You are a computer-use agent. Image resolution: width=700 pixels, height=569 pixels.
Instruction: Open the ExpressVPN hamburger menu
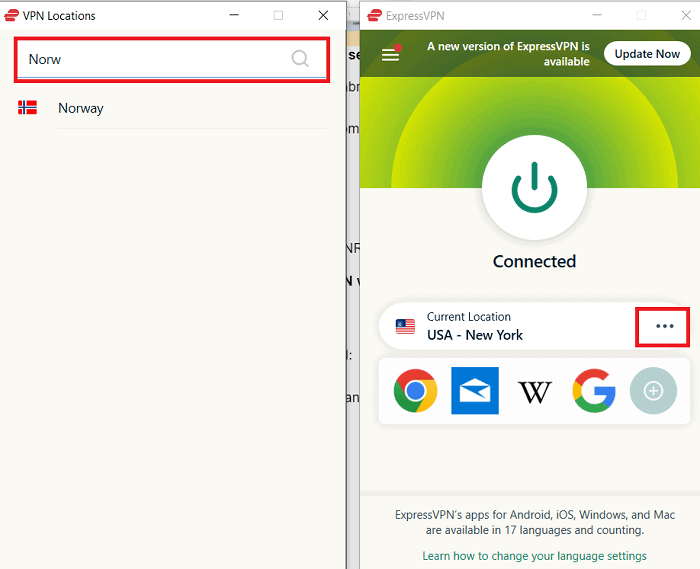(390, 54)
